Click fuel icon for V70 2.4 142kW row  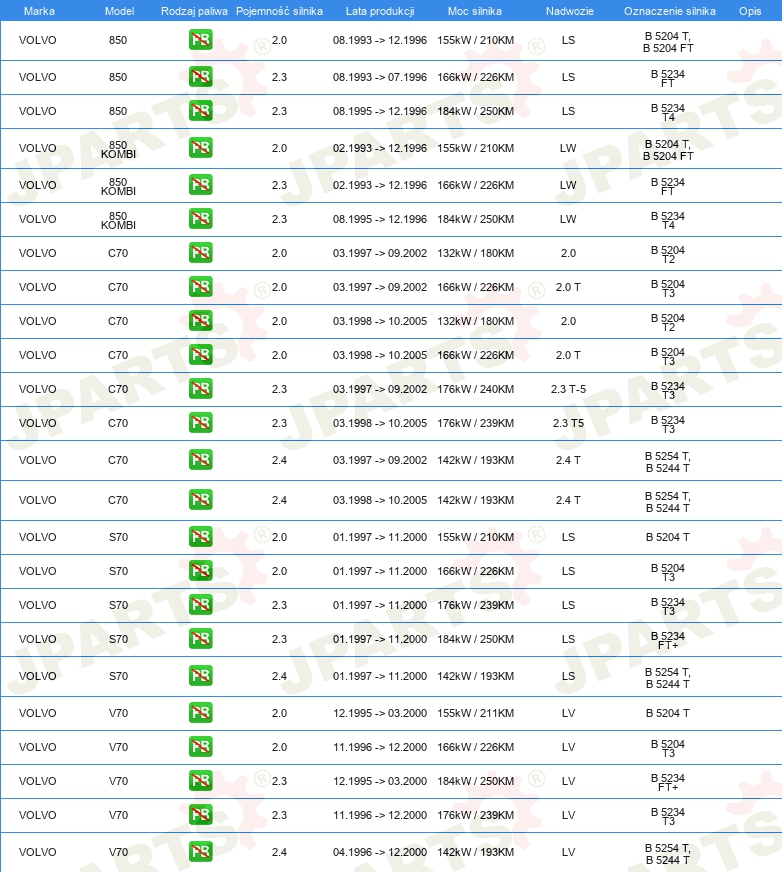click(200, 851)
